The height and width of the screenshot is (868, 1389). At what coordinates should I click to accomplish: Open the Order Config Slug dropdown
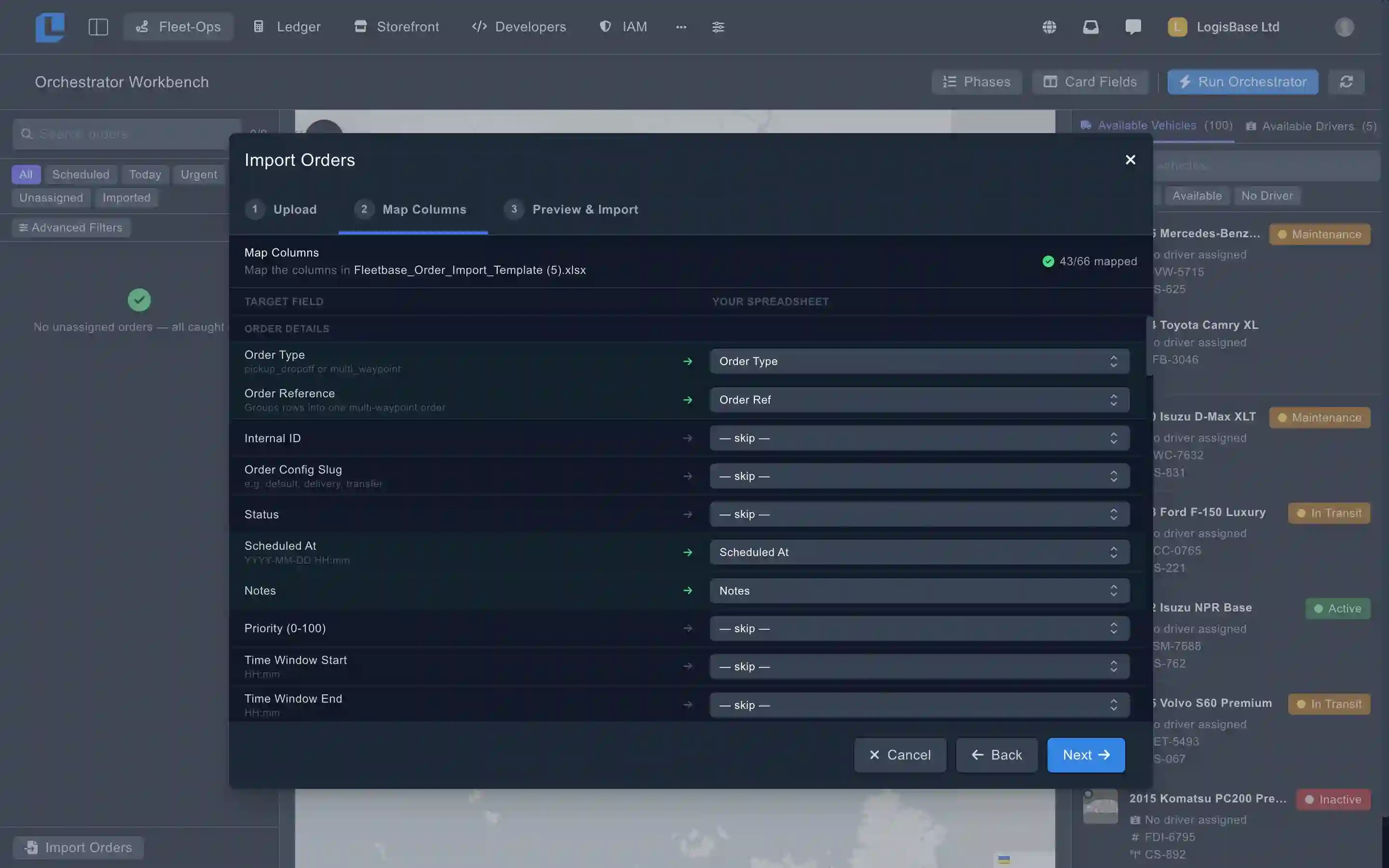pos(920,476)
